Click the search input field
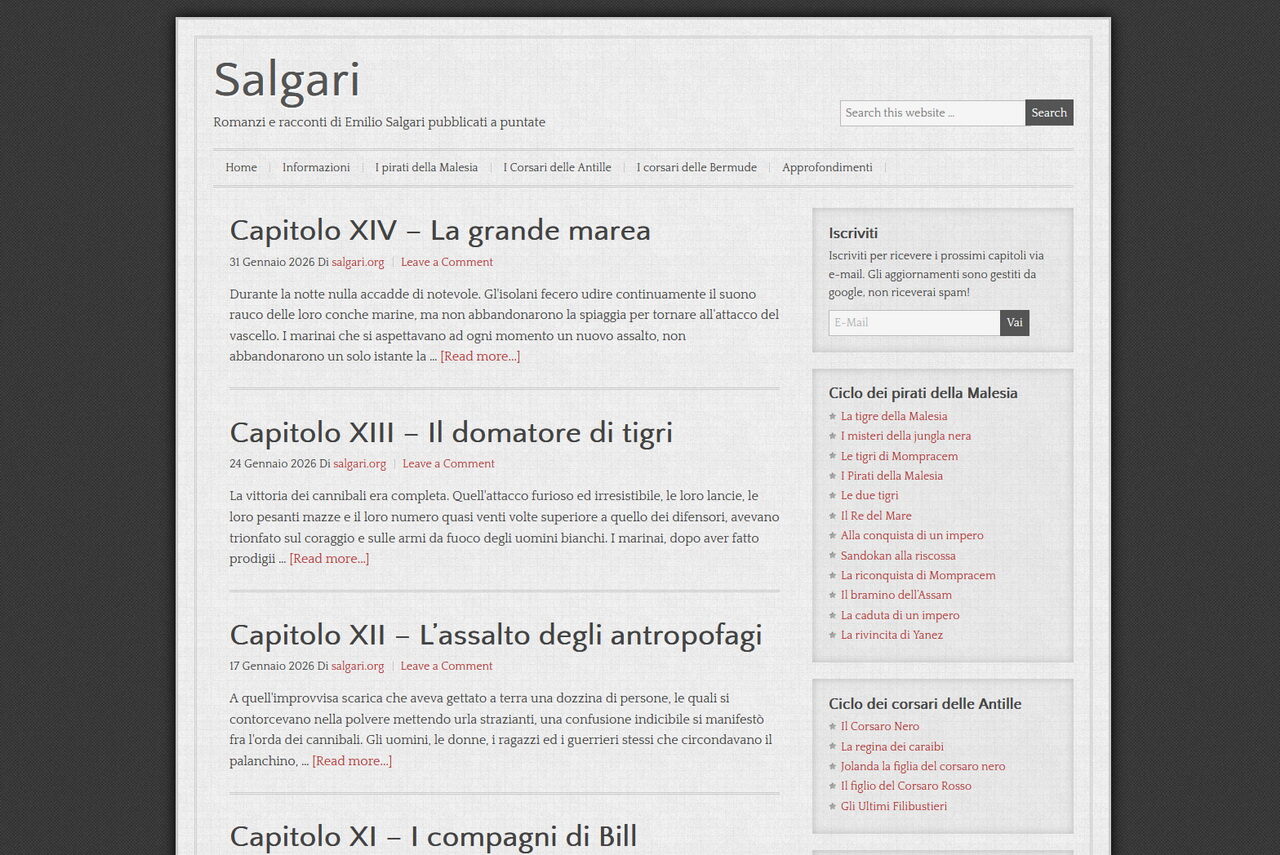The width and height of the screenshot is (1280, 855). [x=930, y=112]
